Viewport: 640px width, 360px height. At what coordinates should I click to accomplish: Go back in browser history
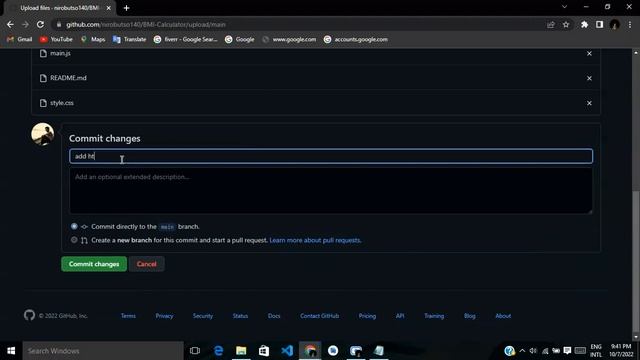[10, 24]
